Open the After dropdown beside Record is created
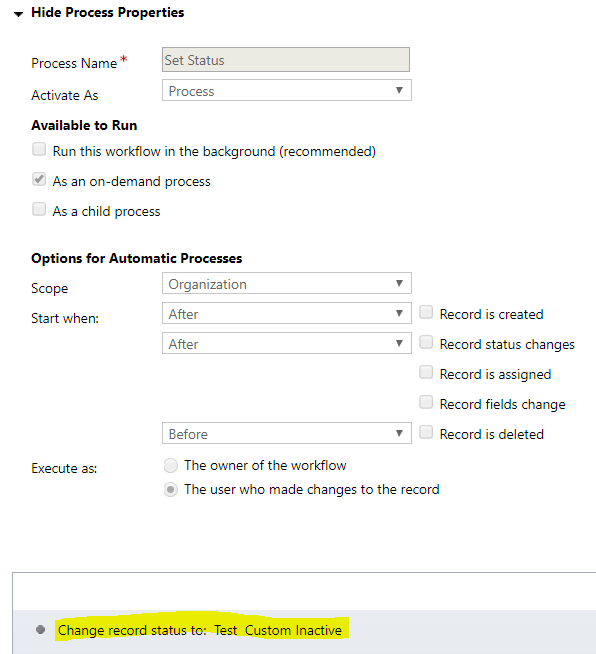Screen dimensions: 596x654 click(x=287, y=314)
